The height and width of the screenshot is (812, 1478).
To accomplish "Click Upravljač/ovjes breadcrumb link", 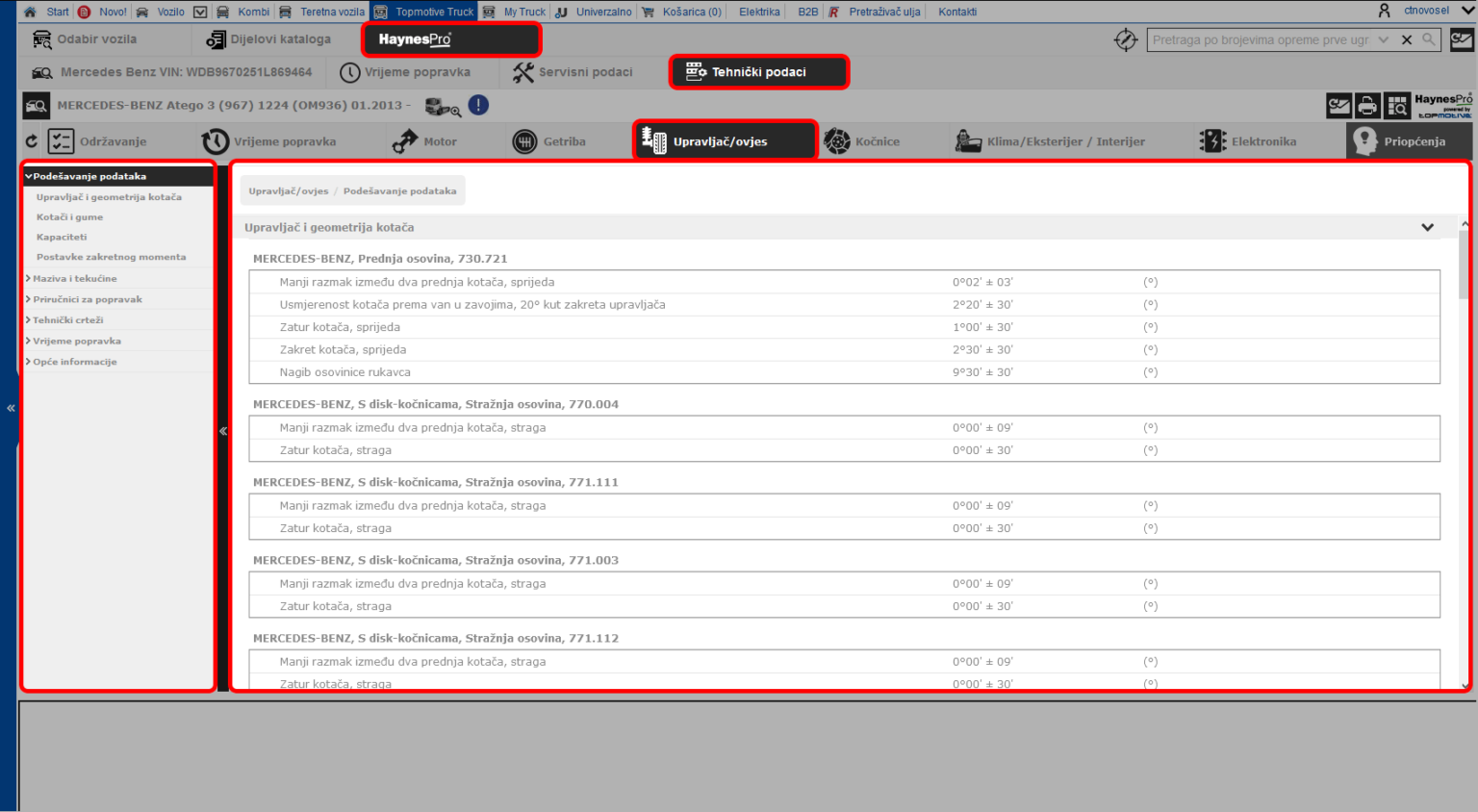I will 288,191.
